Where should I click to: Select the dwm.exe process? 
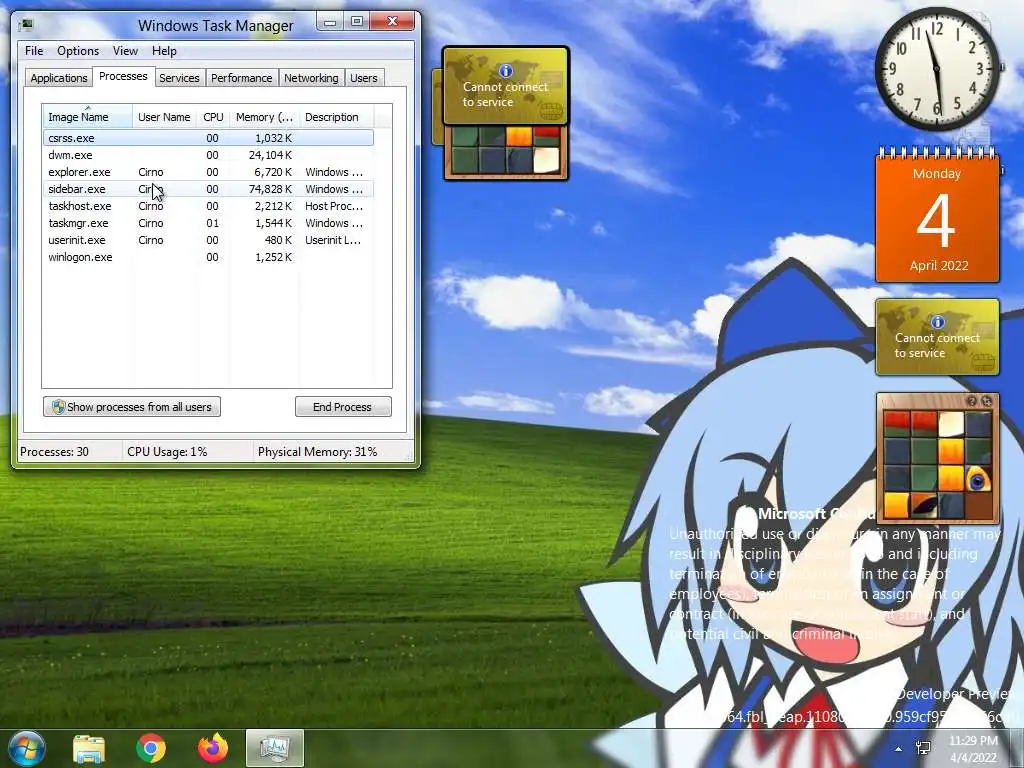click(x=208, y=155)
